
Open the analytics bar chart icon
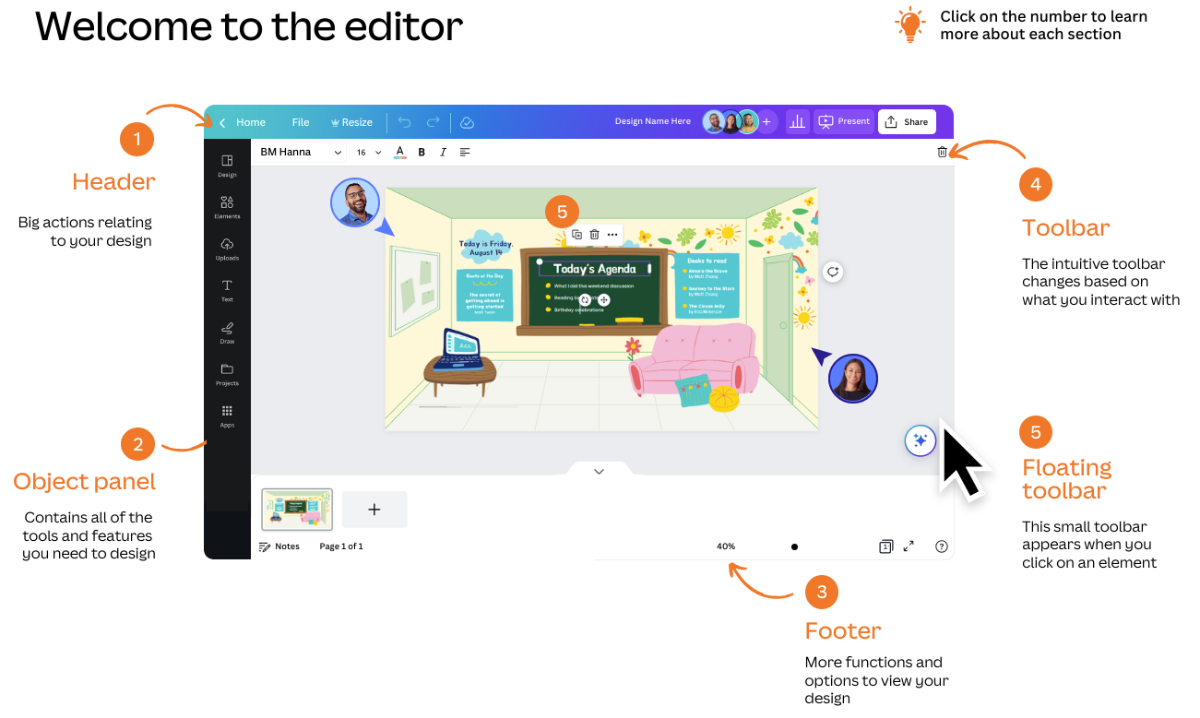tap(797, 122)
